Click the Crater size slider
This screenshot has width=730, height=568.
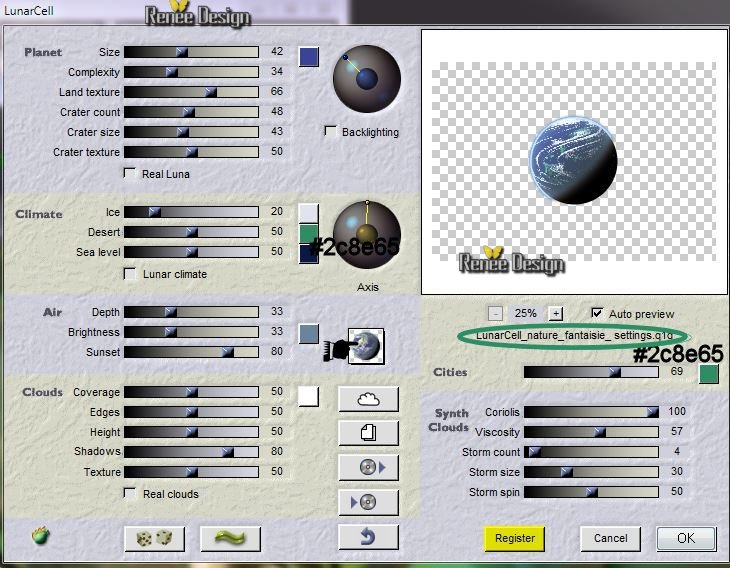pyautogui.click(x=191, y=132)
